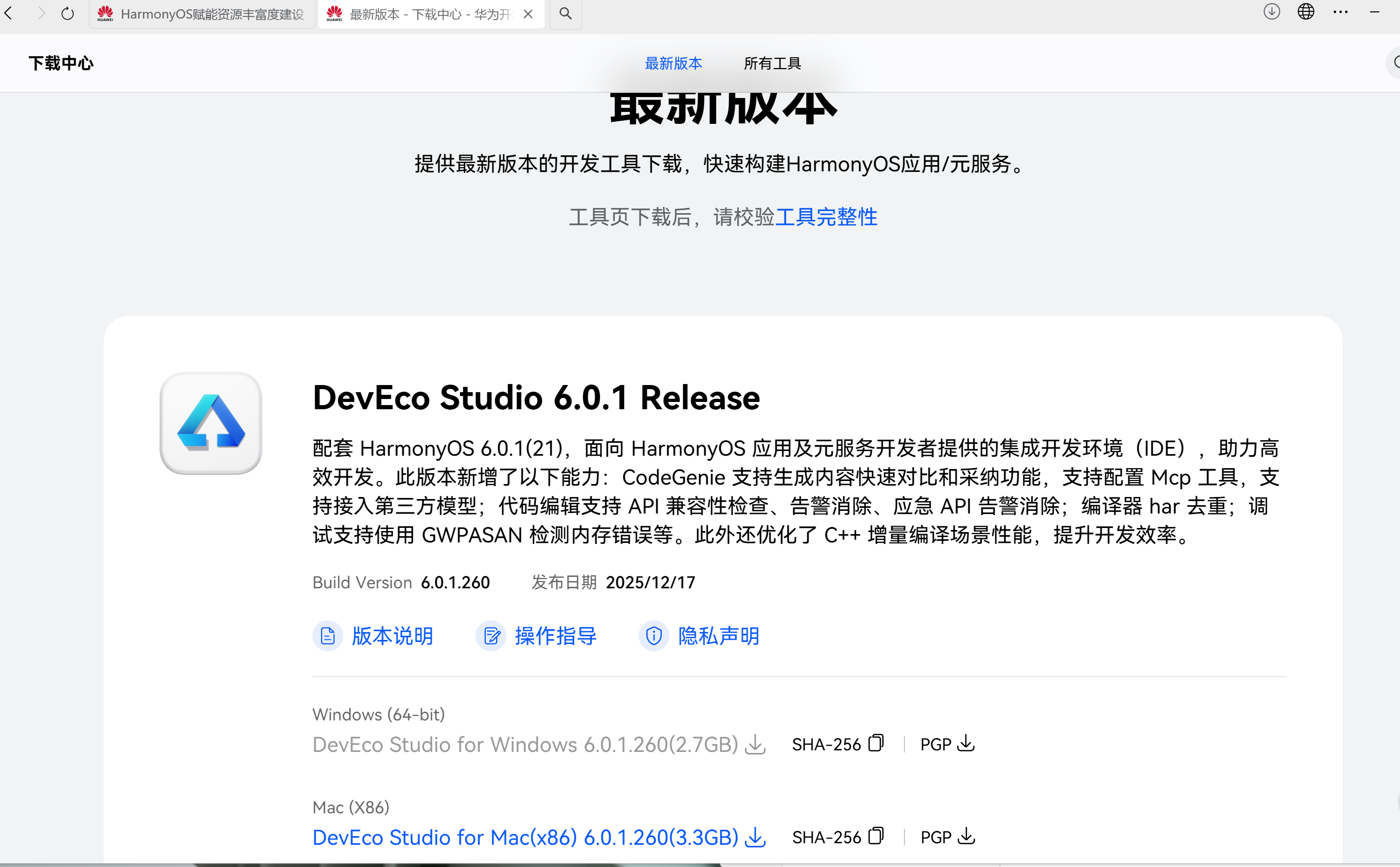Click the tab search magnifier icon
Image resolution: width=1400 pixels, height=867 pixels.
point(565,13)
